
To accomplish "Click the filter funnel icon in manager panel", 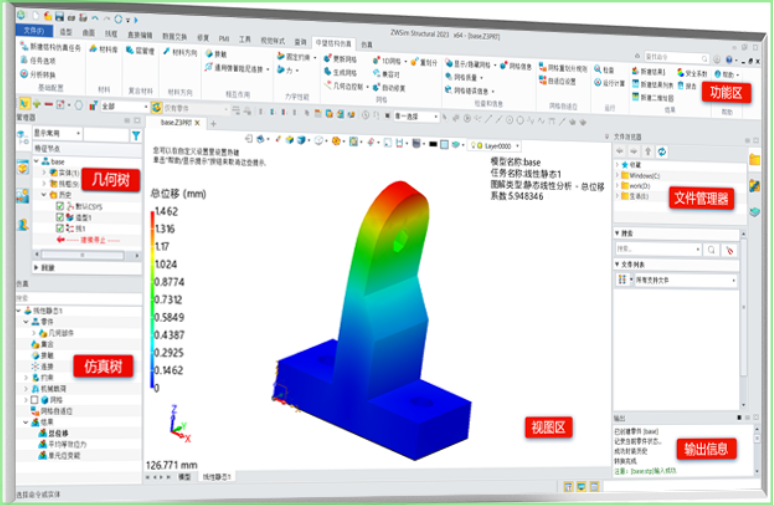I will 136,134.
